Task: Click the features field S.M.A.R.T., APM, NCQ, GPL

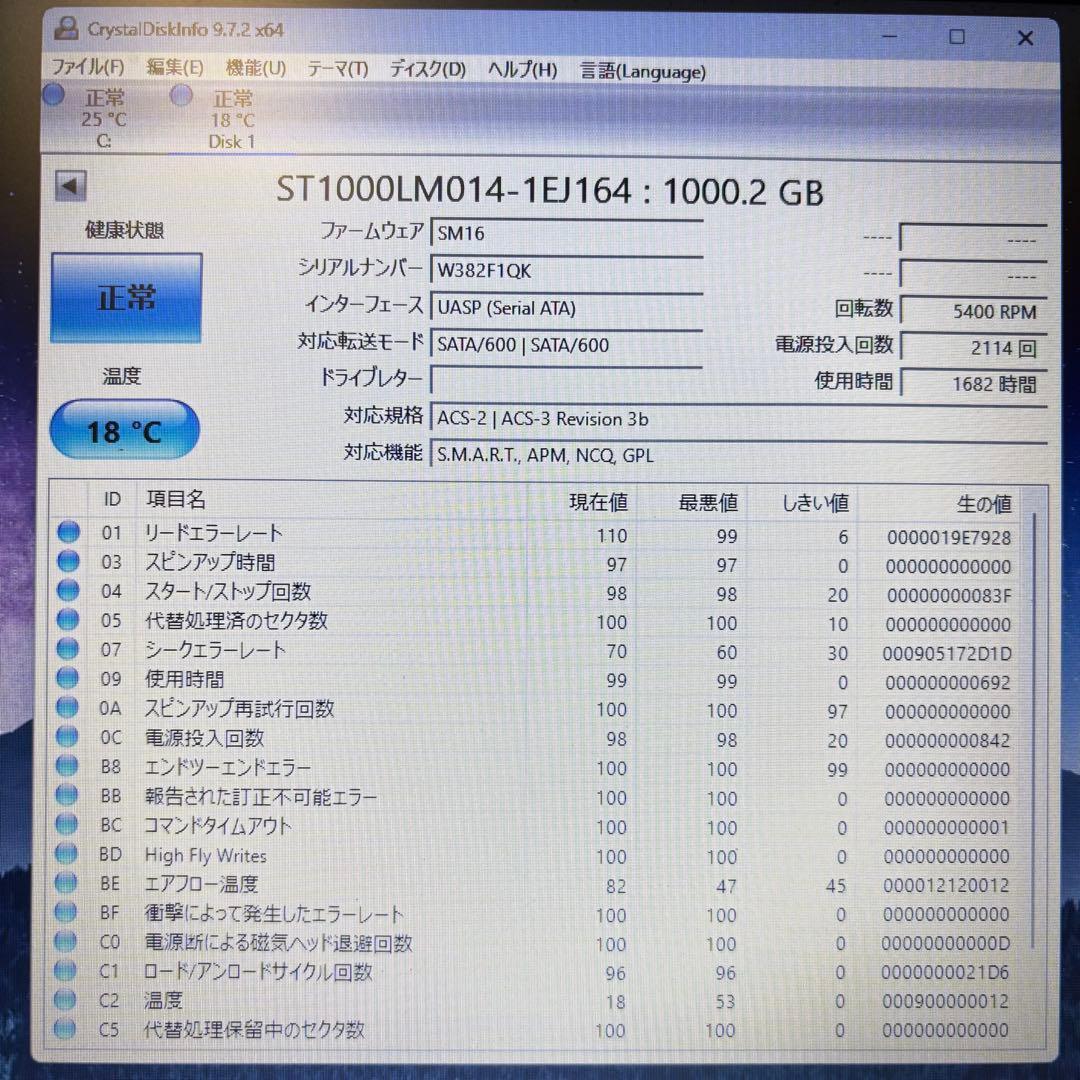Action: tap(738, 455)
